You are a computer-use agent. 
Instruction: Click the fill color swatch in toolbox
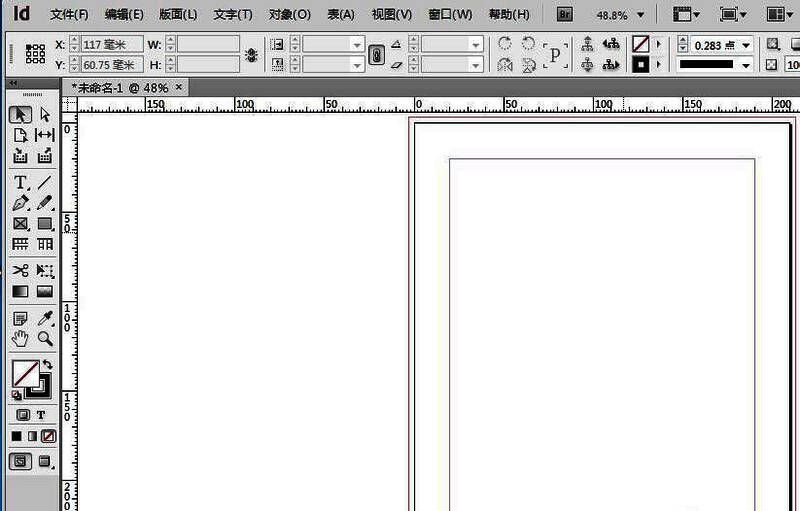[x=24, y=373]
